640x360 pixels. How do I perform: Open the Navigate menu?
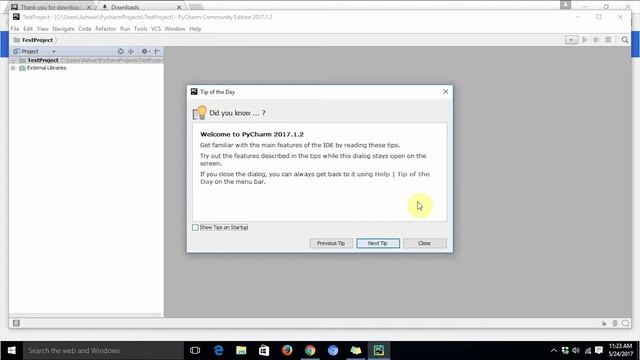pos(63,29)
